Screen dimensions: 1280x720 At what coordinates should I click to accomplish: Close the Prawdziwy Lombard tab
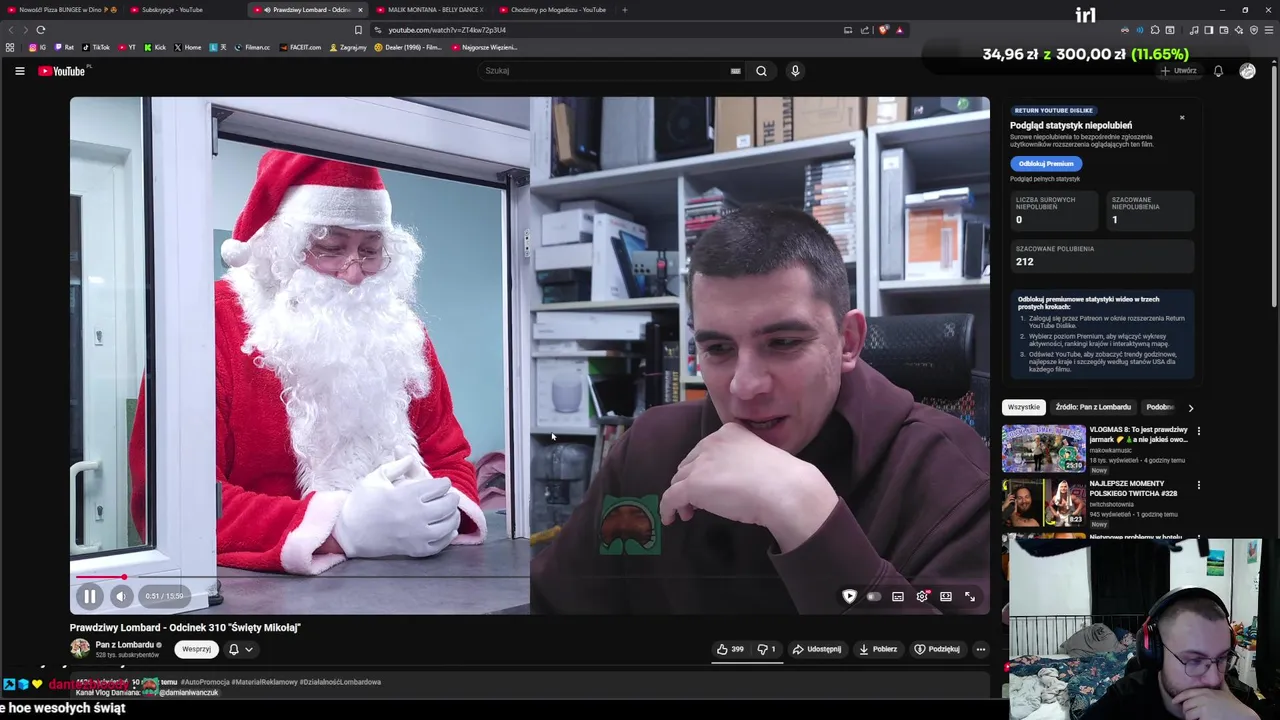pos(360,10)
